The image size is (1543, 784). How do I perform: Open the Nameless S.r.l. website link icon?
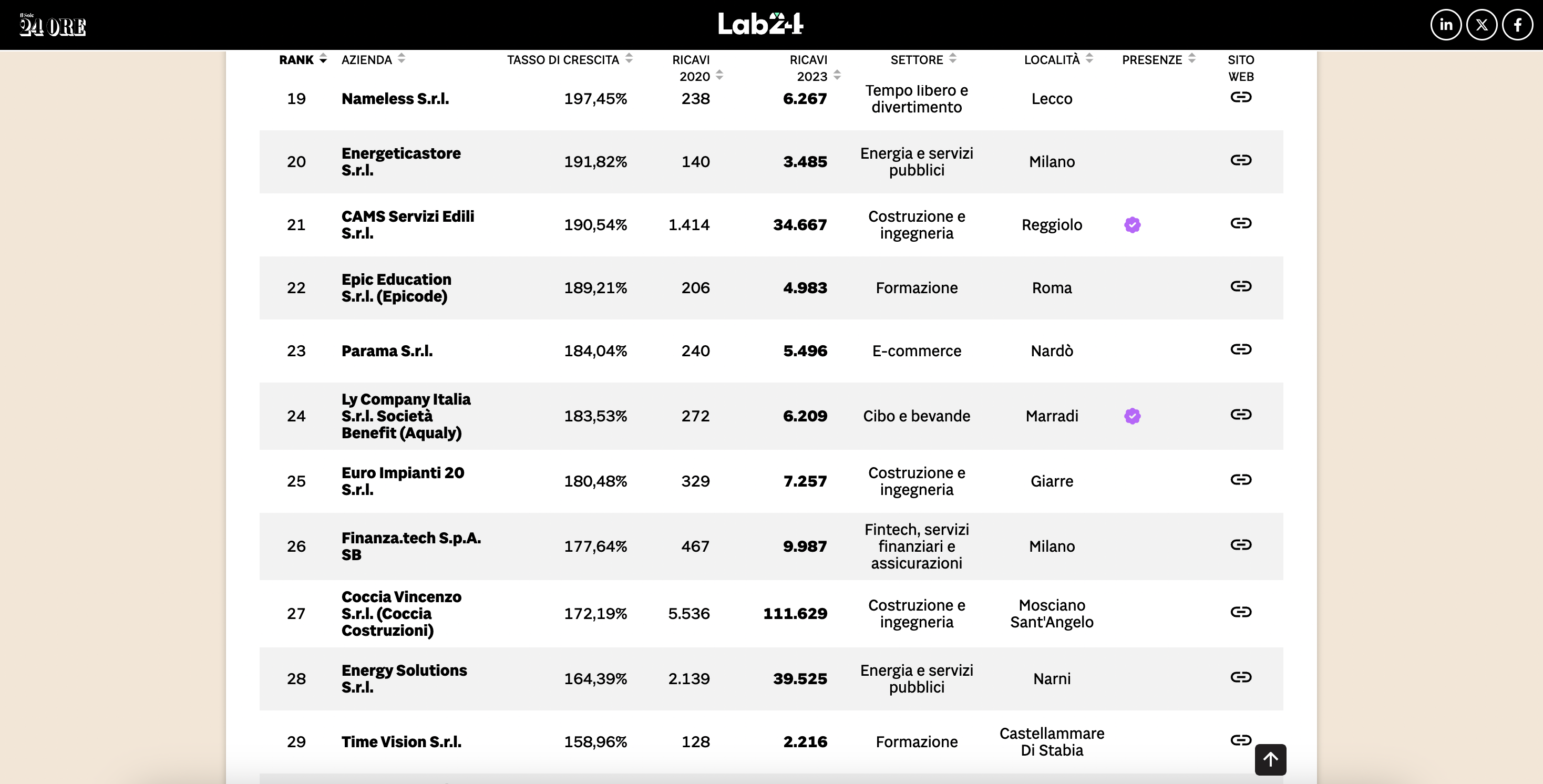(x=1240, y=97)
